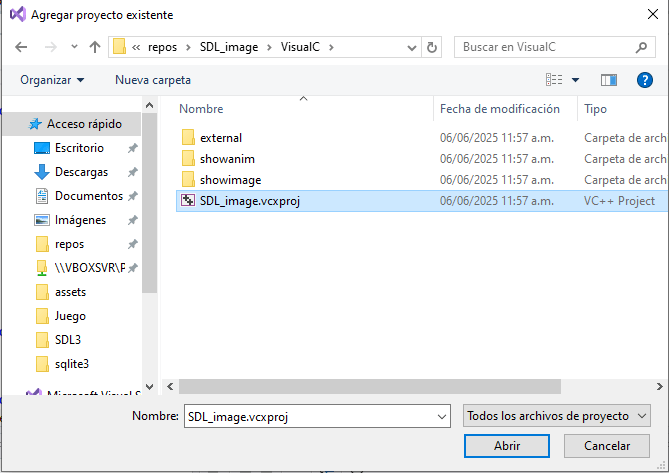Open the help question mark icon
669x473 pixels.
point(644,79)
